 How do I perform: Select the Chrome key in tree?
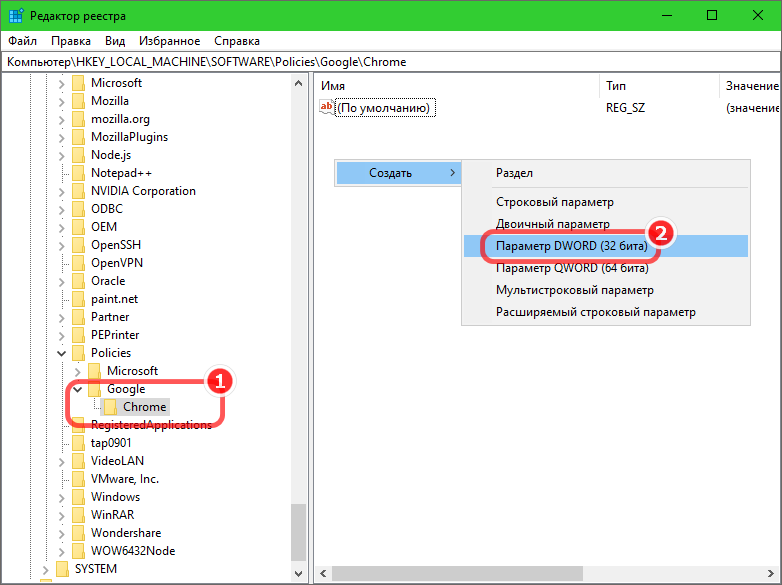tap(144, 407)
